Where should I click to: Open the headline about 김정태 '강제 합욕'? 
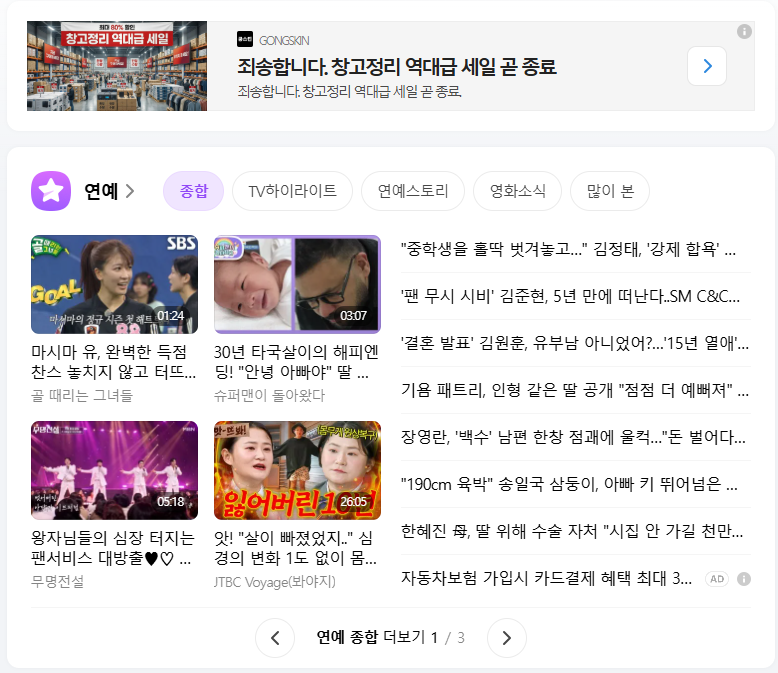point(568,249)
